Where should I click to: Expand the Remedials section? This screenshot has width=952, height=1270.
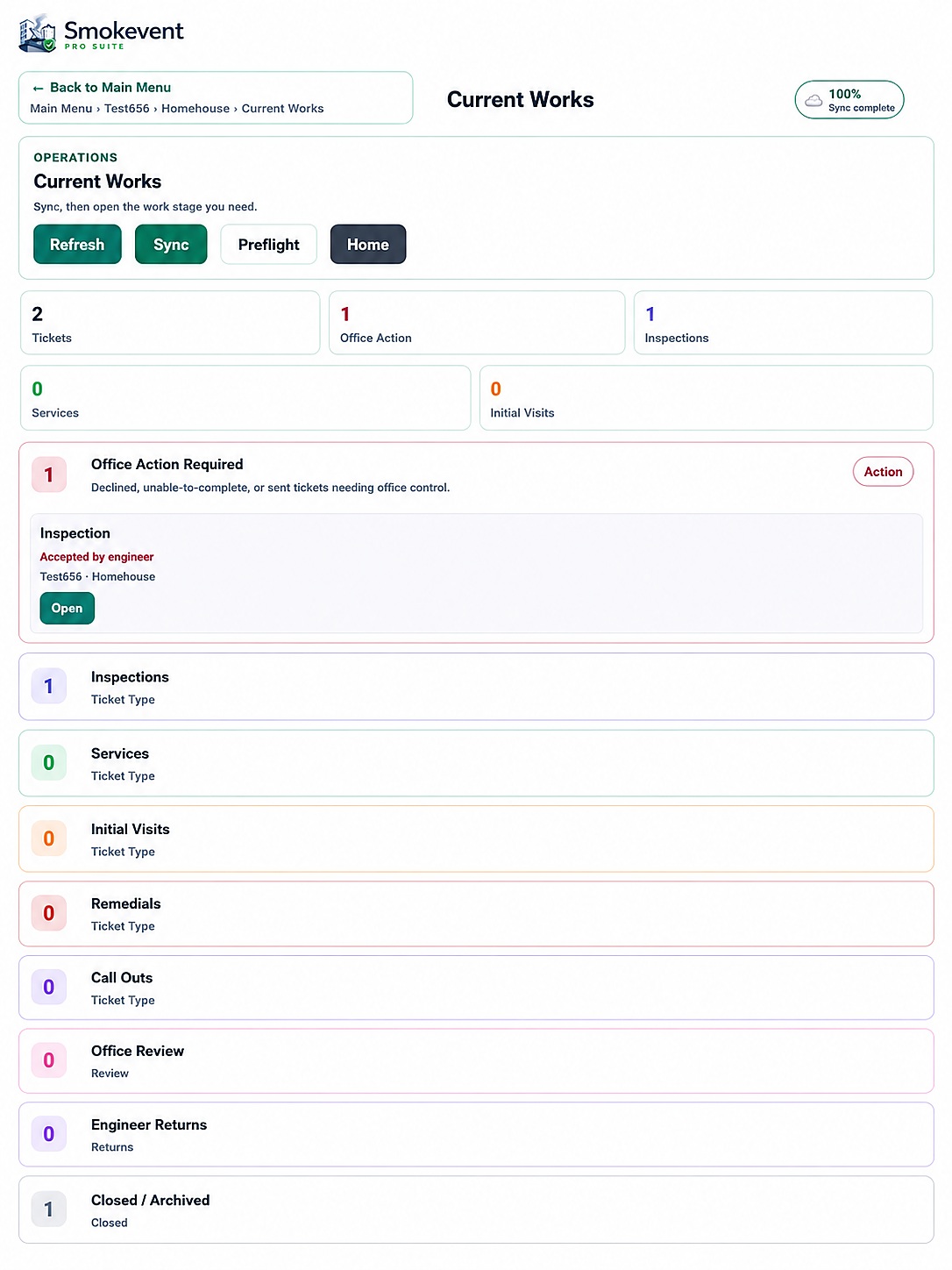[x=476, y=914]
